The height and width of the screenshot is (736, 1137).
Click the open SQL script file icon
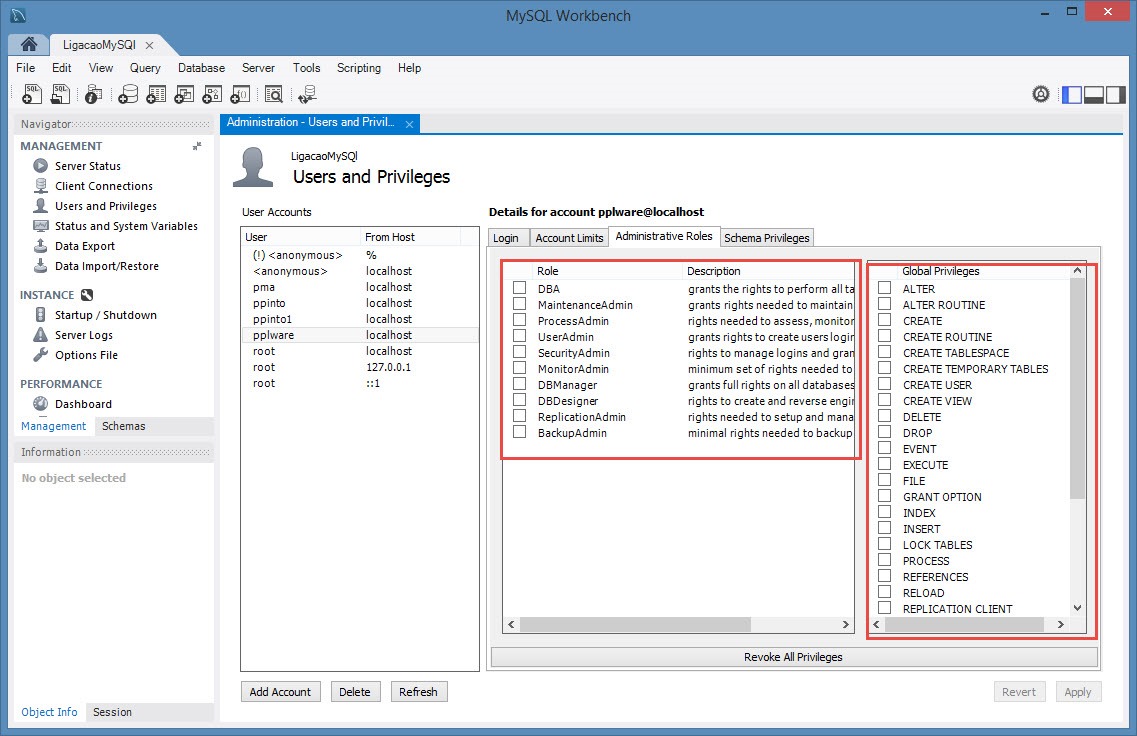(x=61, y=94)
